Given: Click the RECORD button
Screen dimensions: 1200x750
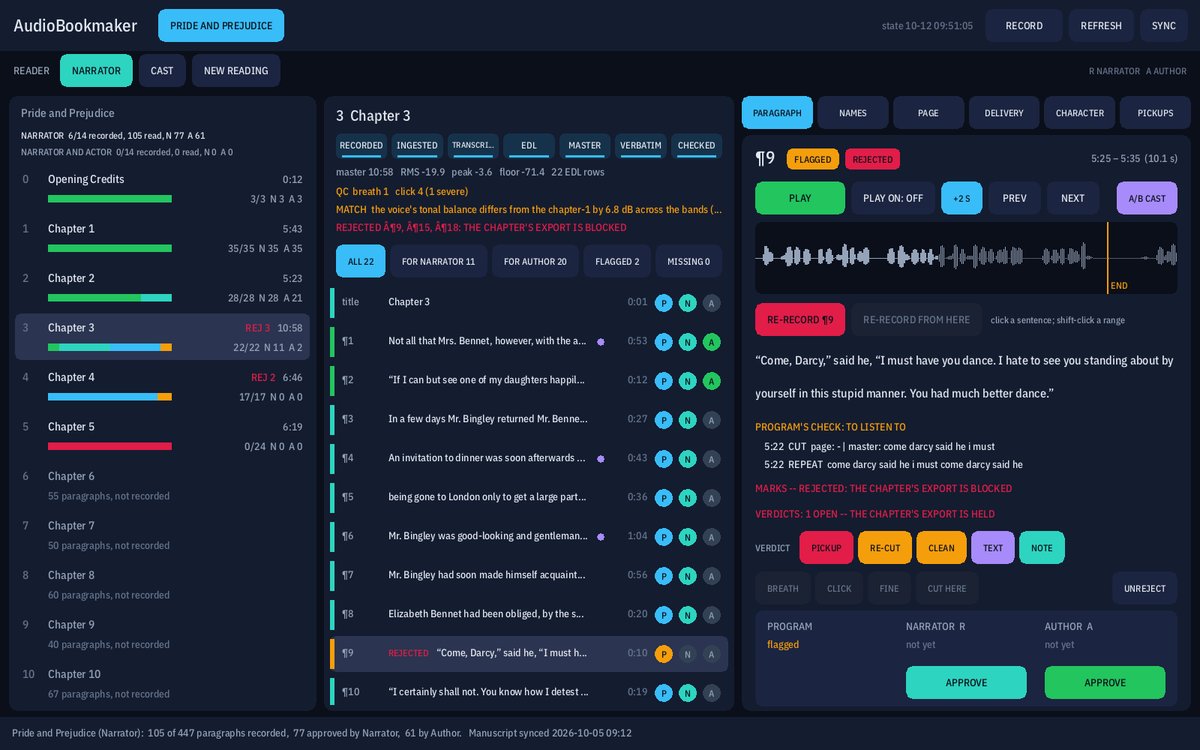Looking at the screenshot, I should (1024, 26).
